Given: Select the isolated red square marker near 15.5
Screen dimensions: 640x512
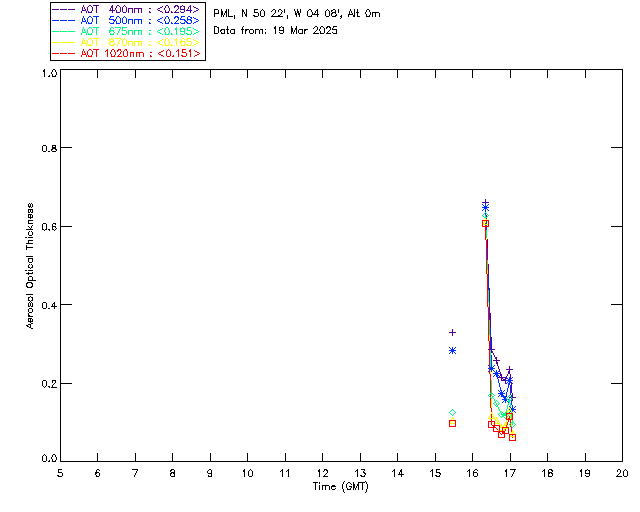Looking at the screenshot, I should coord(452,424).
